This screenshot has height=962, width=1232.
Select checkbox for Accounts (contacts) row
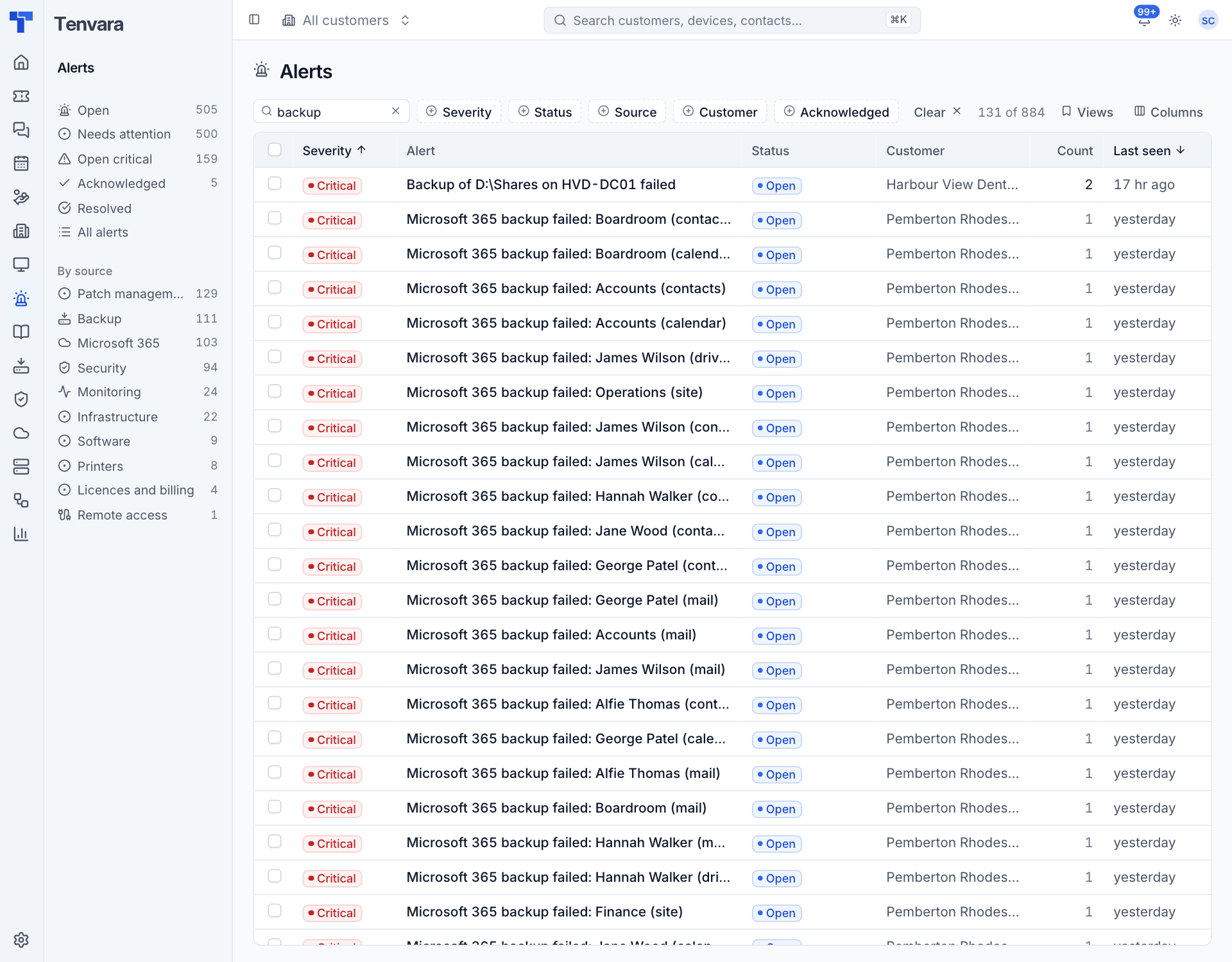point(275,287)
